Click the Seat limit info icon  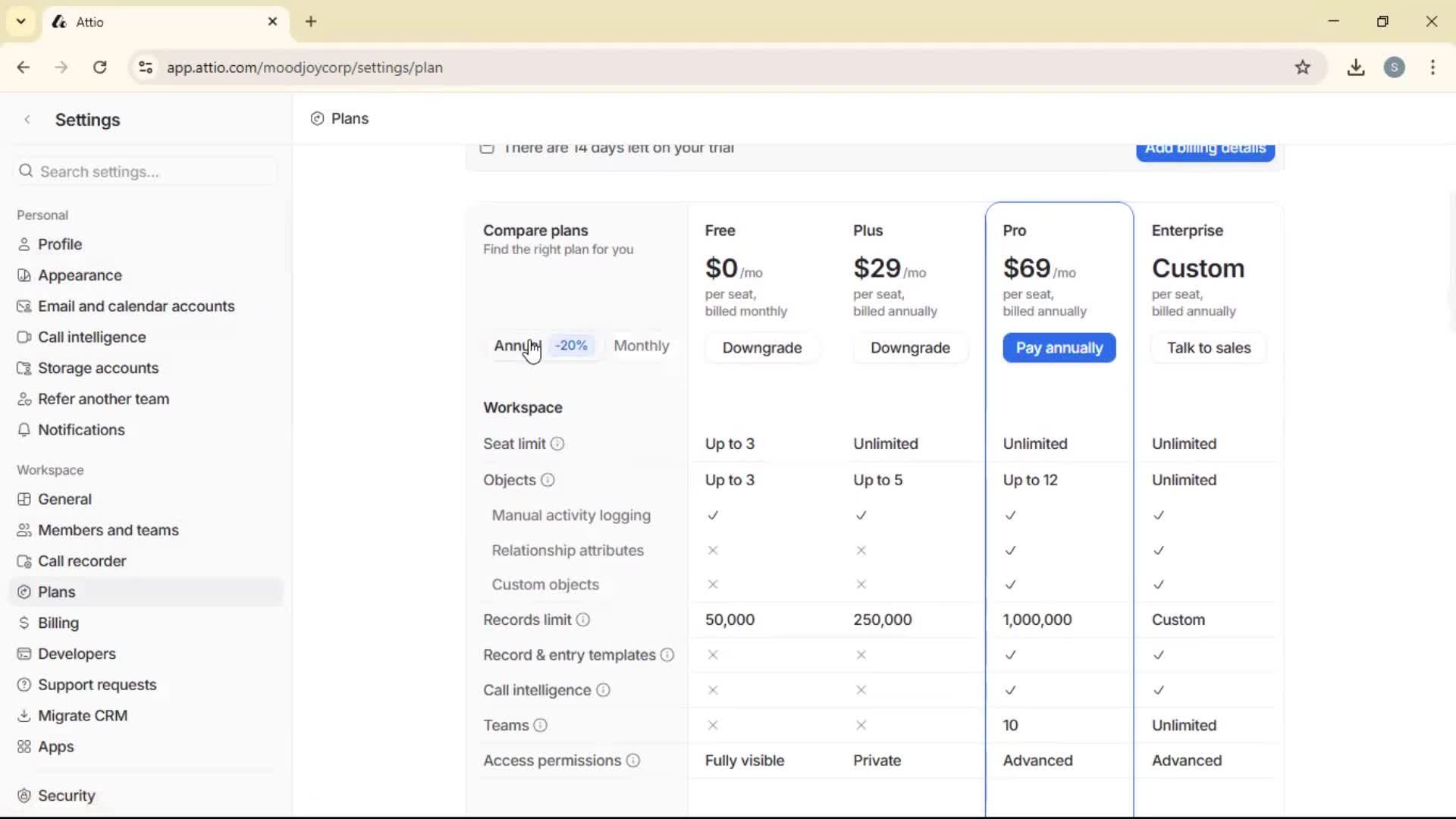(558, 444)
